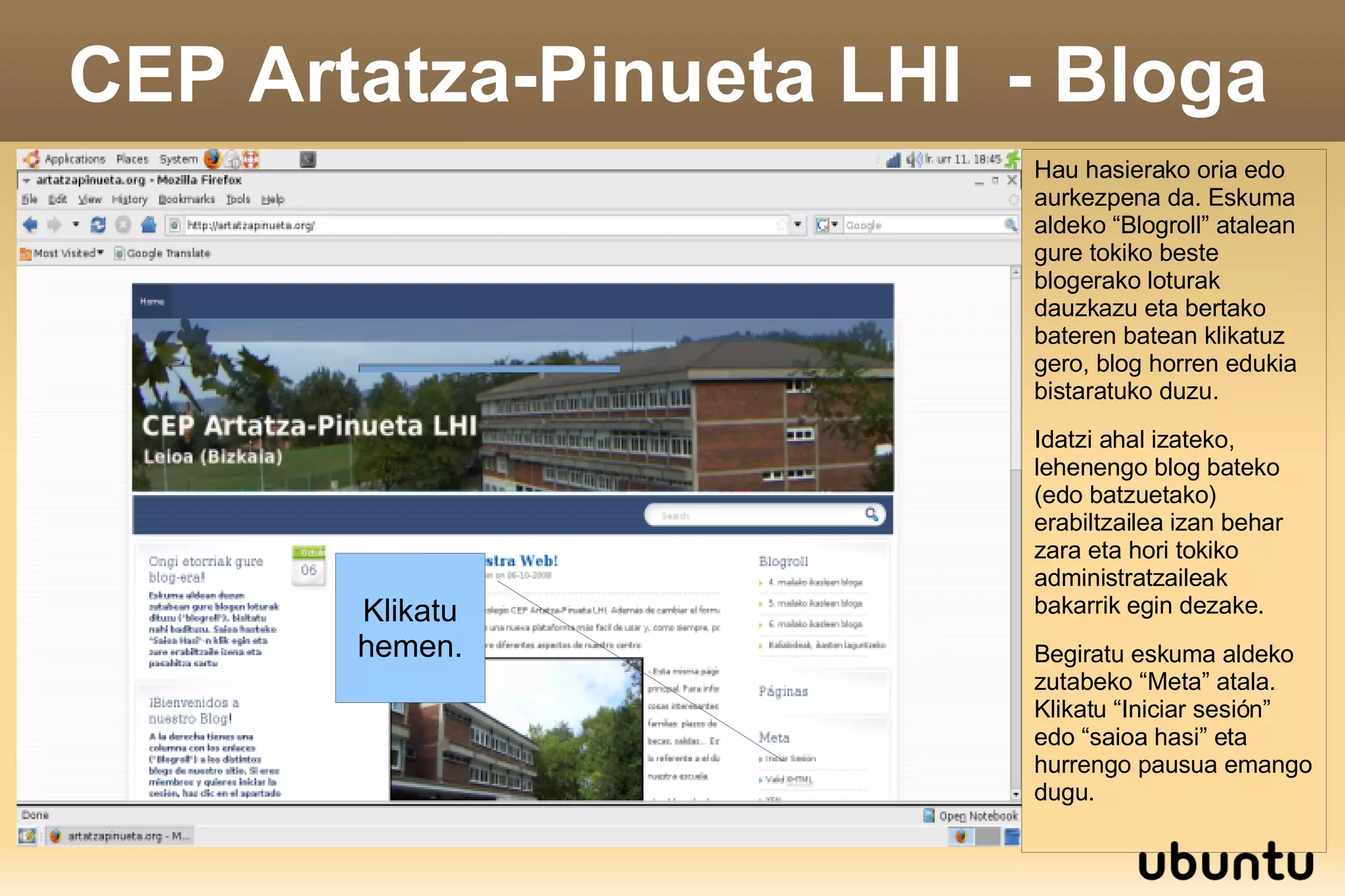The width and height of the screenshot is (1345, 896).
Task: Go to the Home page icon
Action: [x=148, y=225]
